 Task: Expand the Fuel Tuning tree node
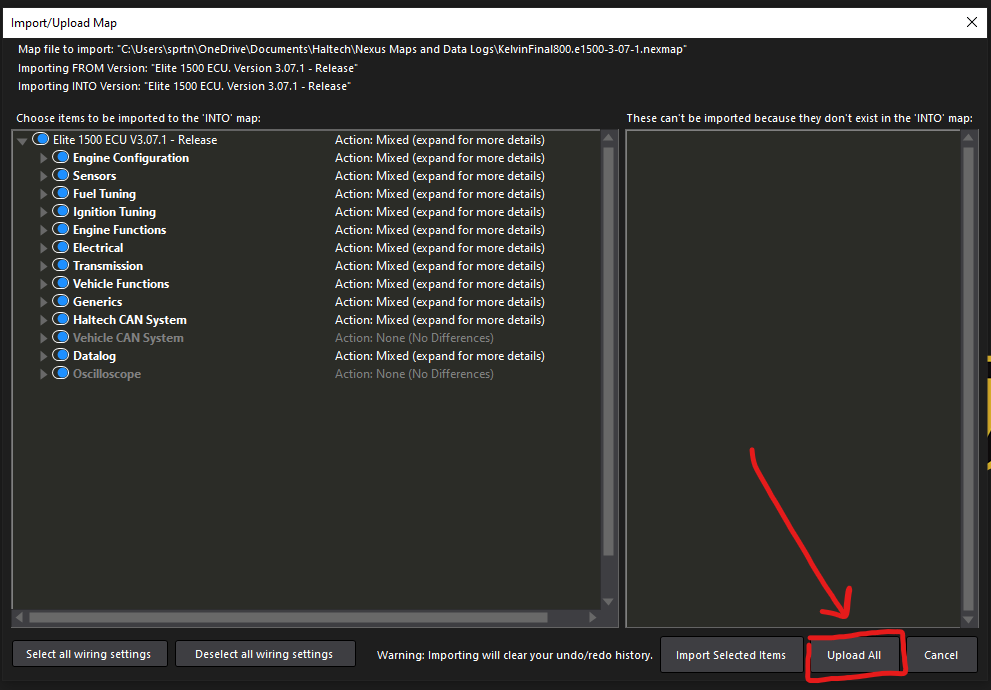tap(43, 194)
